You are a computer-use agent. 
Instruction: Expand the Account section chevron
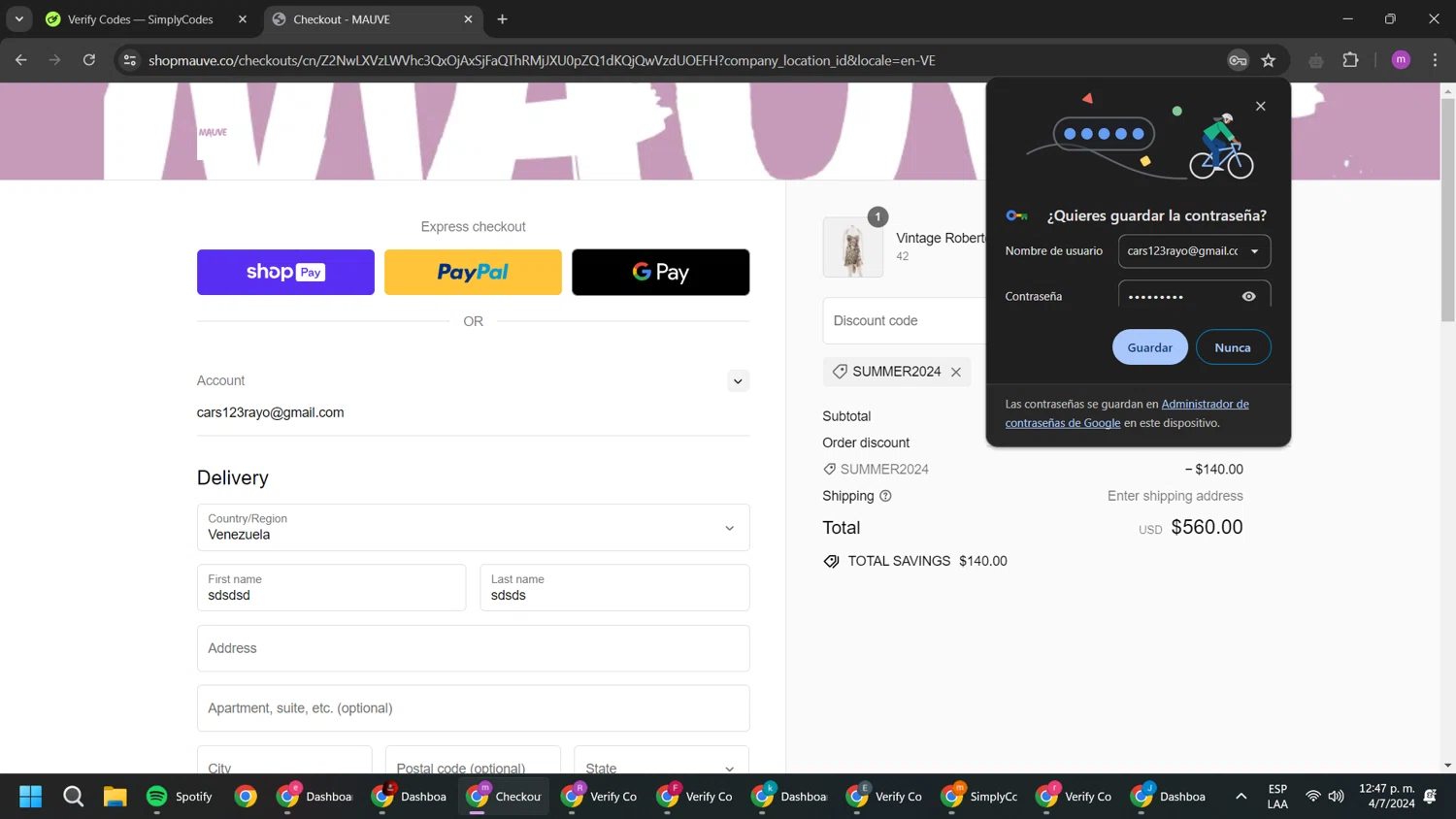(x=738, y=381)
